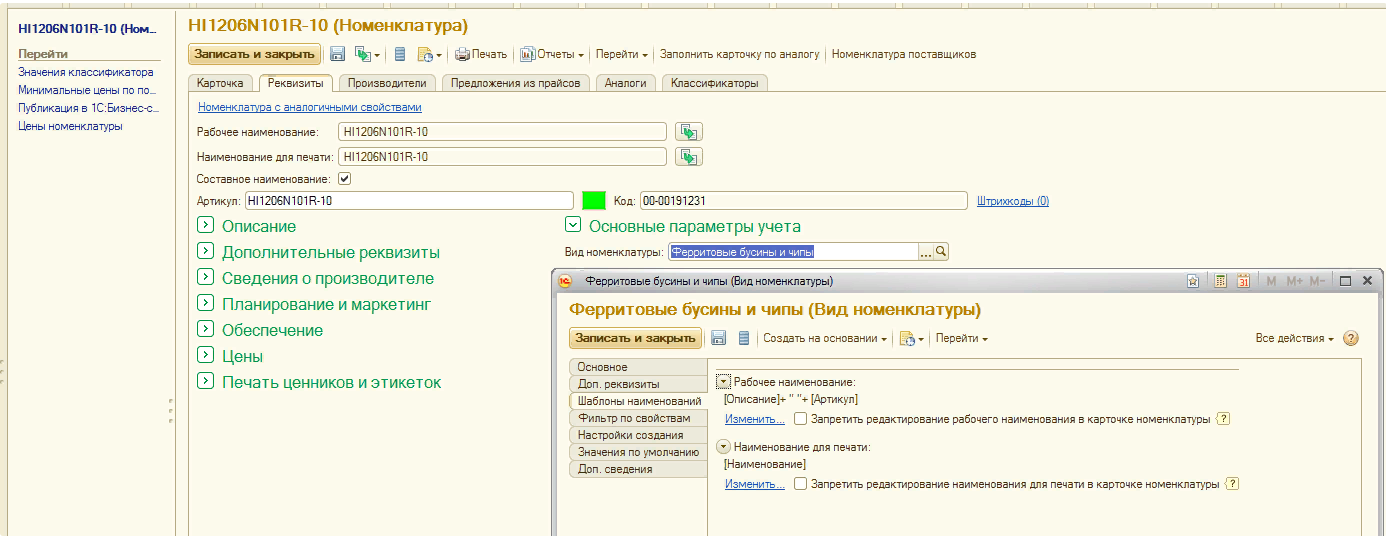Expand the Описание section
The height and width of the screenshot is (537, 1386).
[x=206, y=226]
